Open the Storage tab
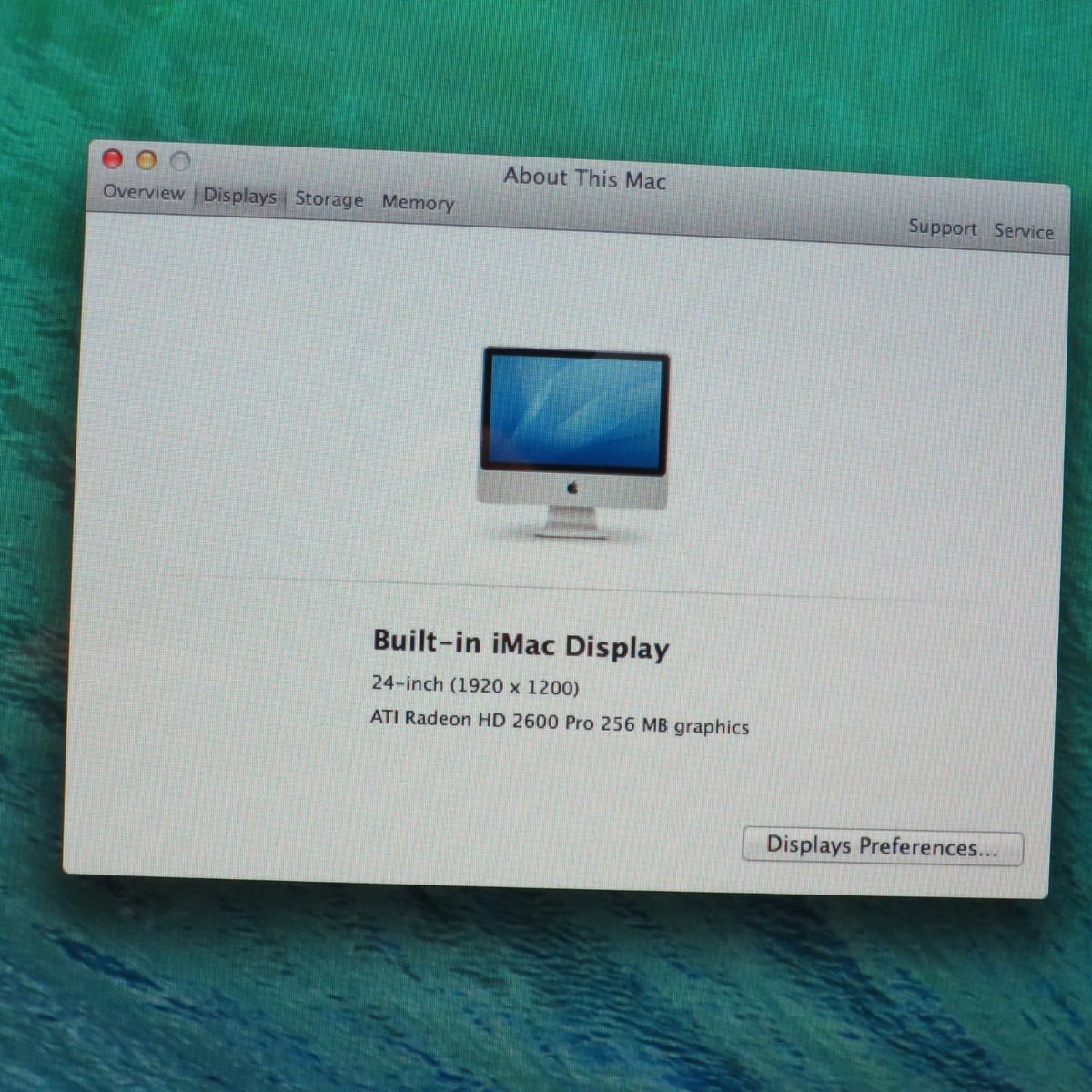 click(329, 199)
